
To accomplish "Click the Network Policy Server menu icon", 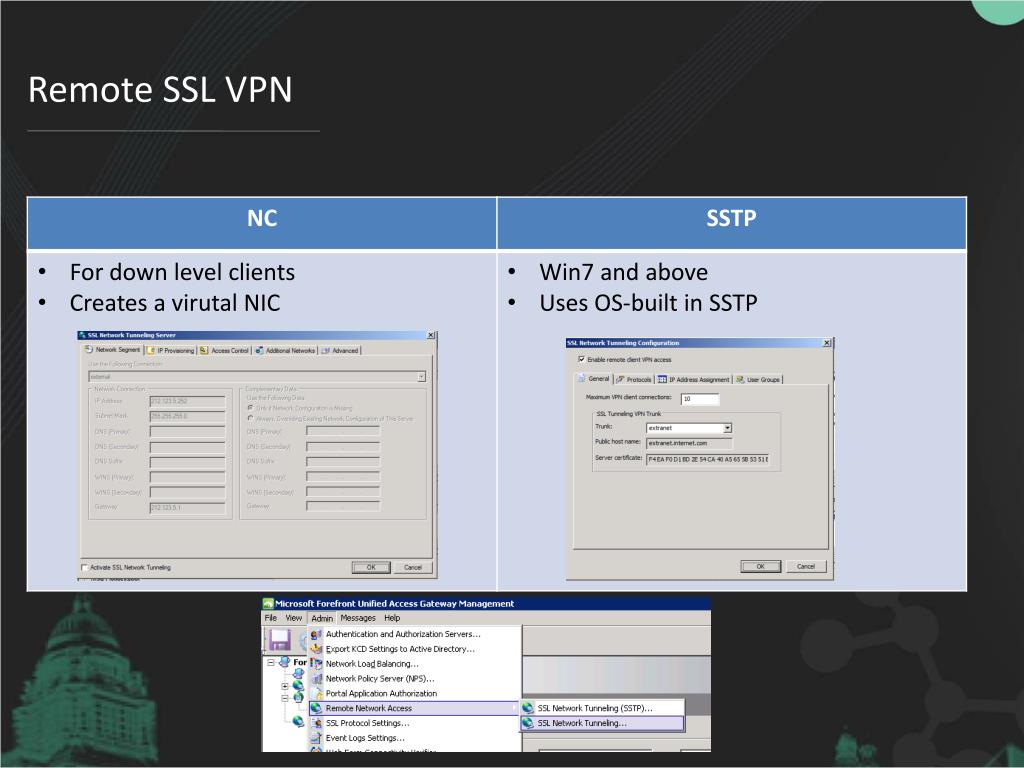I will tap(316, 679).
